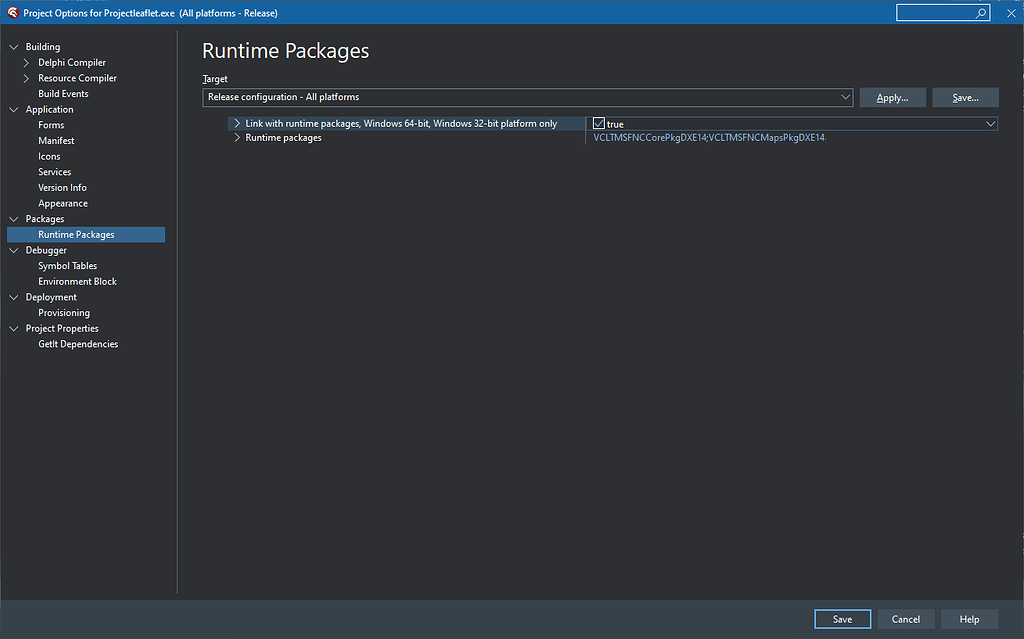Select "Version Info" in the sidebar
The width and height of the screenshot is (1024, 639).
(x=62, y=187)
